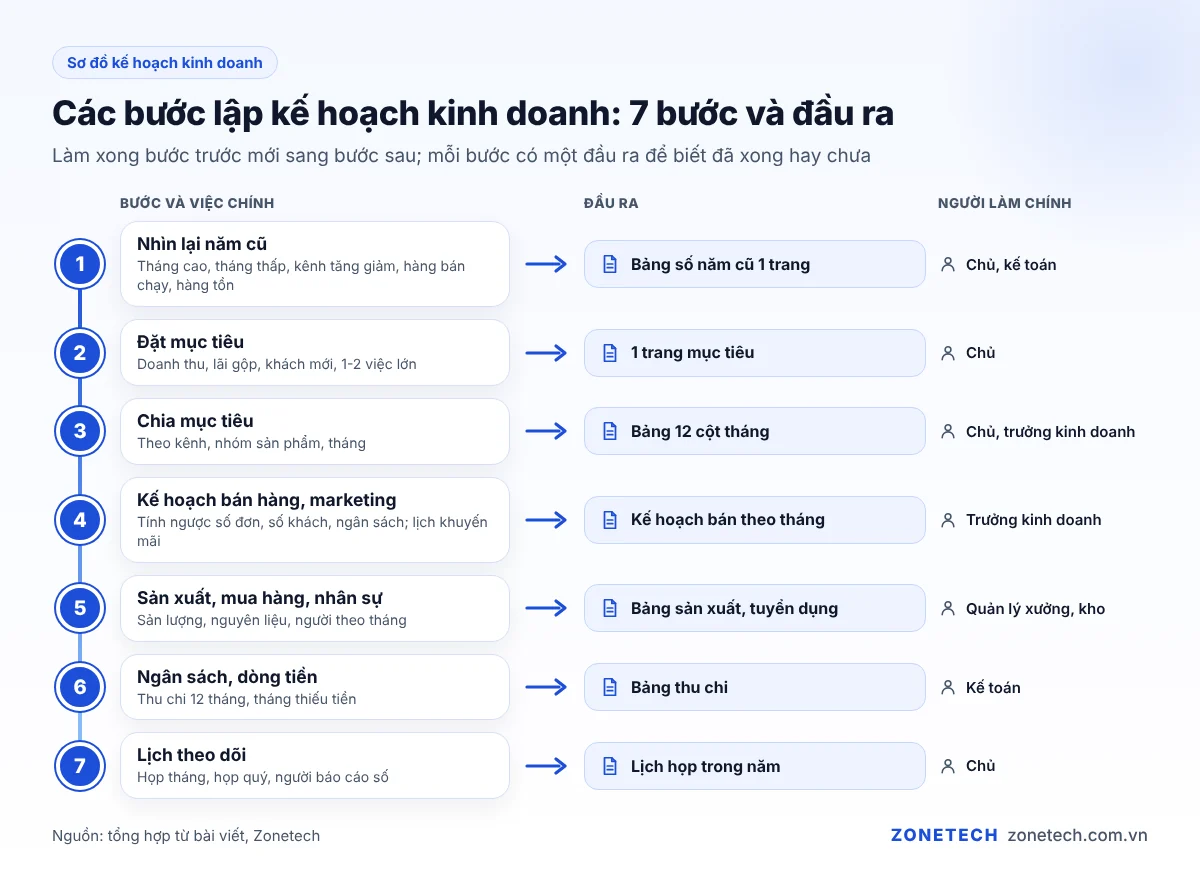Viewport: 1200px width, 886px height.
Task: Click the BƯỚC VÀ VIỆC CHÍNH column header
Action: point(197,203)
